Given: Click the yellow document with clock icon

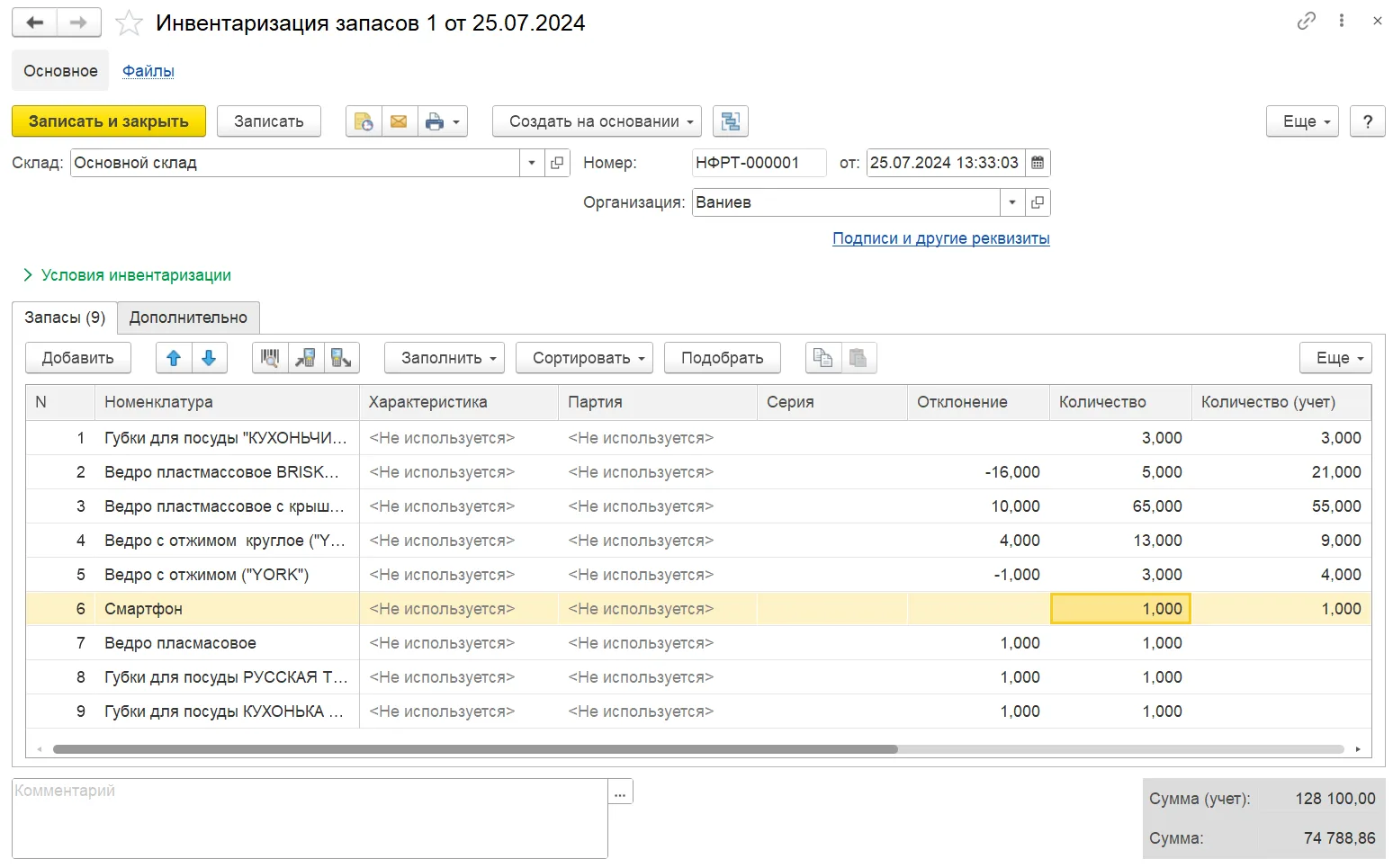Looking at the screenshot, I should [364, 121].
